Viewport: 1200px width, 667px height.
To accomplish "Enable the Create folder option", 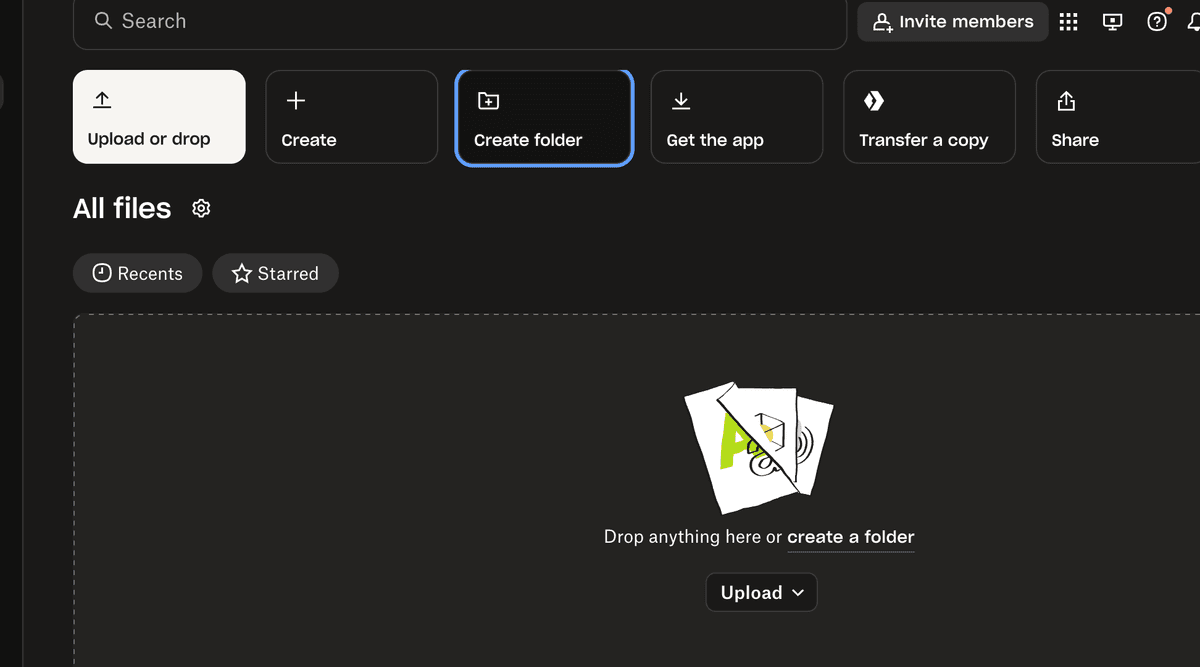I will point(544,117).
